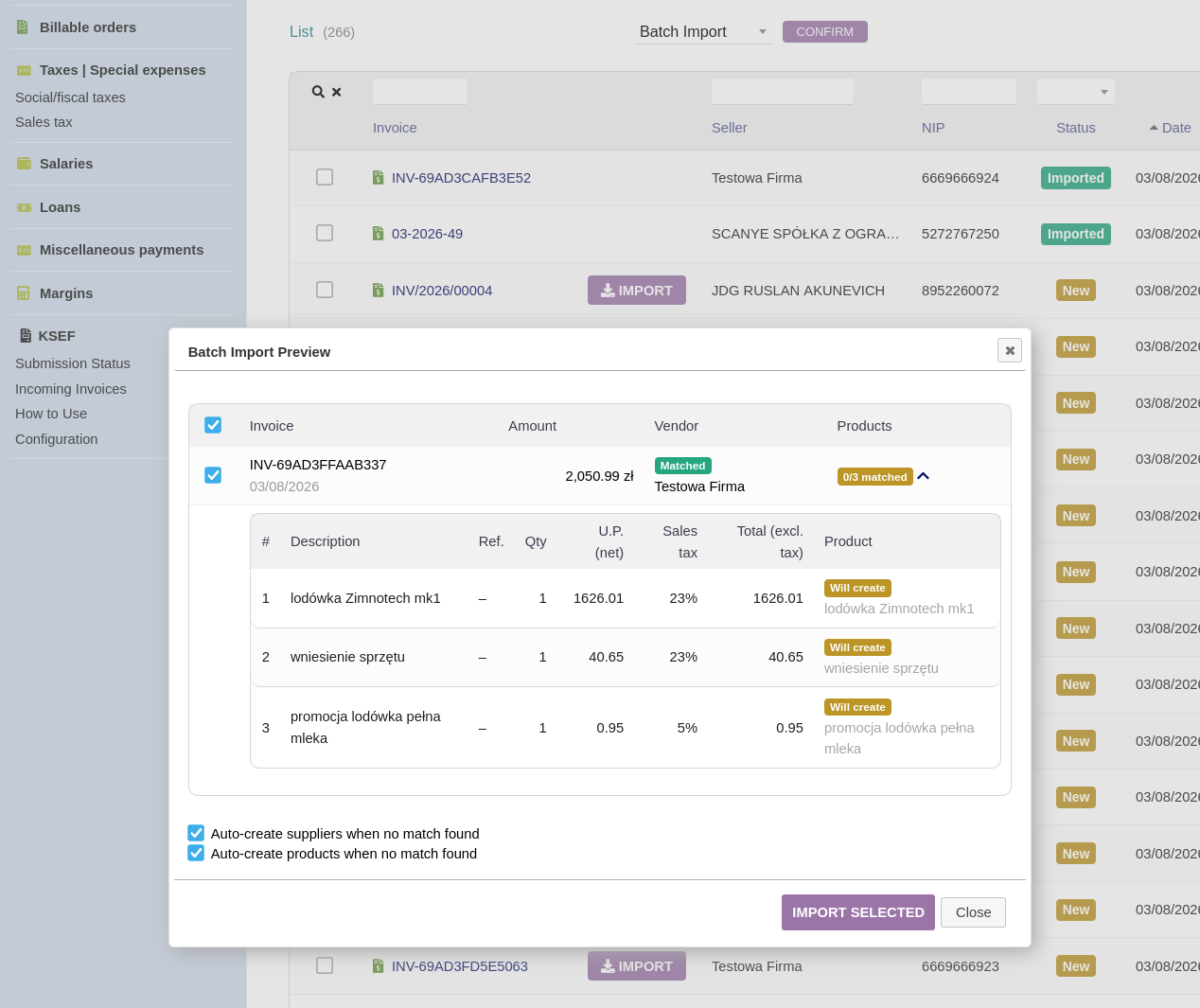
Task: Click the search magnifier icon in table filter
Action: (x=318, y=92)
